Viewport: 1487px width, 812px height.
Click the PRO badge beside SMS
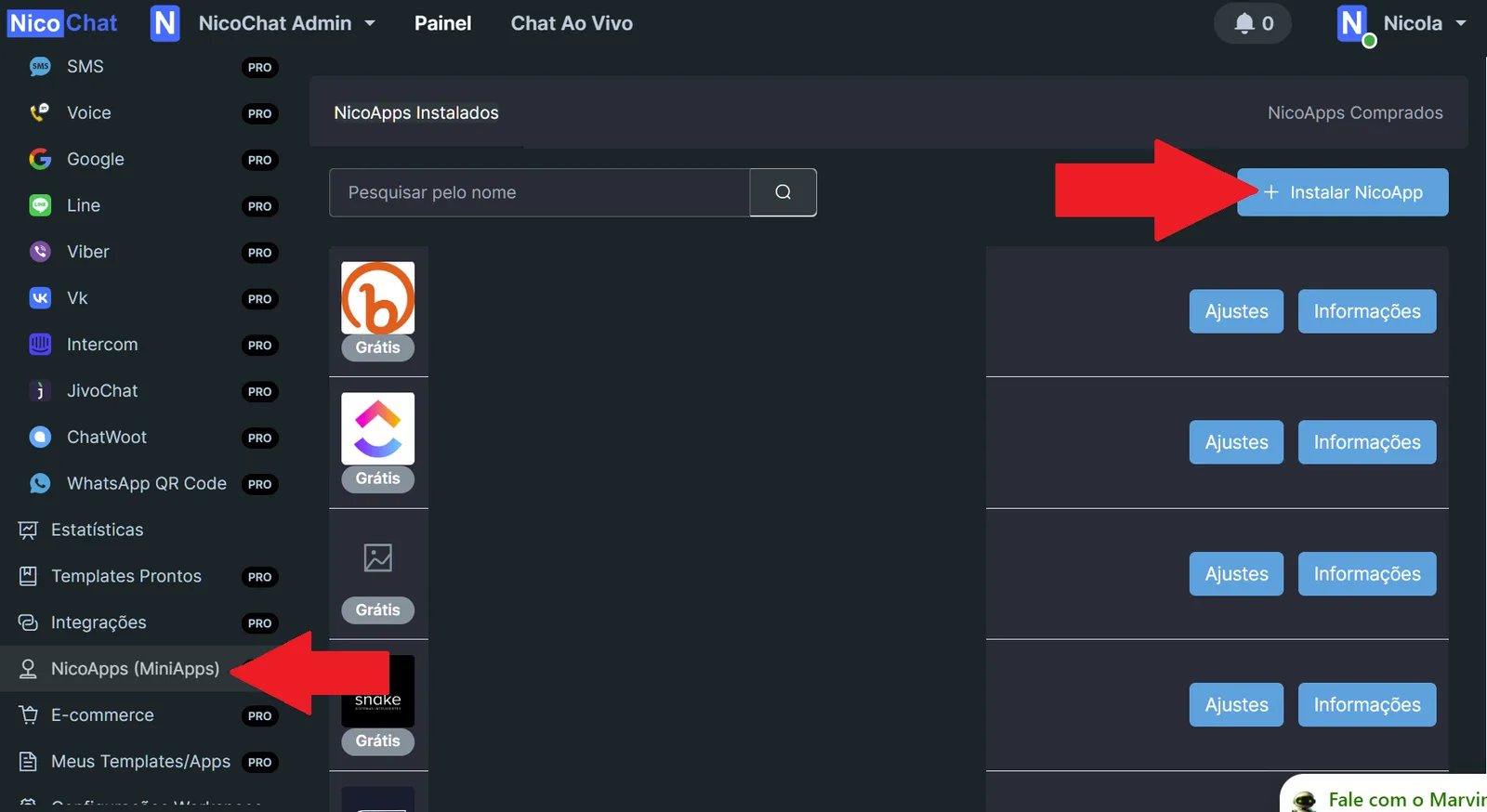(260, 67)
